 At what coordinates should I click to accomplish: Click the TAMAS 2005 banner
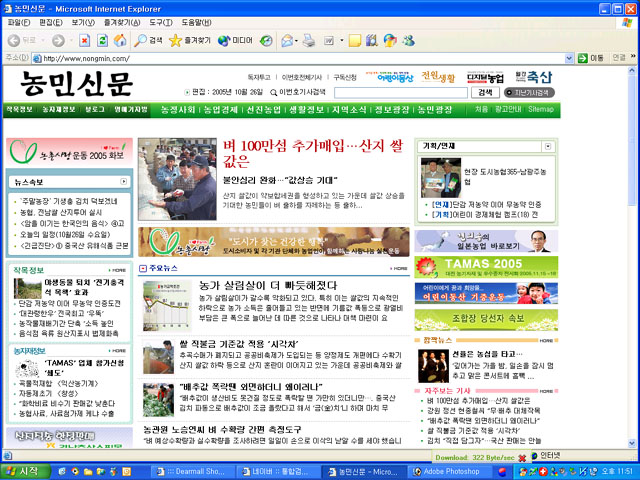click(486, 267)
